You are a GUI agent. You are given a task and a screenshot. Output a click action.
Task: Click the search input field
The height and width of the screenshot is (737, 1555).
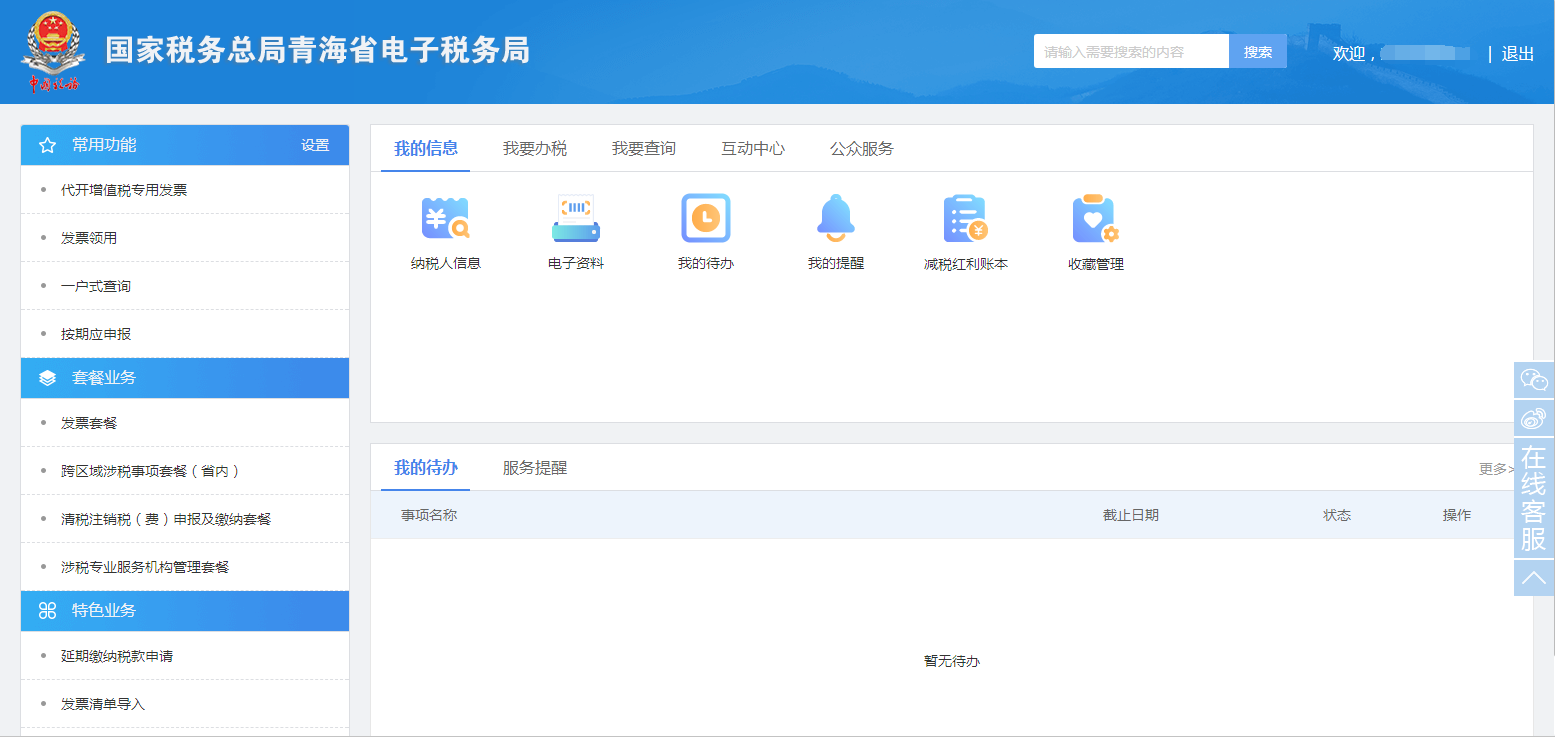coord(1130,52)
